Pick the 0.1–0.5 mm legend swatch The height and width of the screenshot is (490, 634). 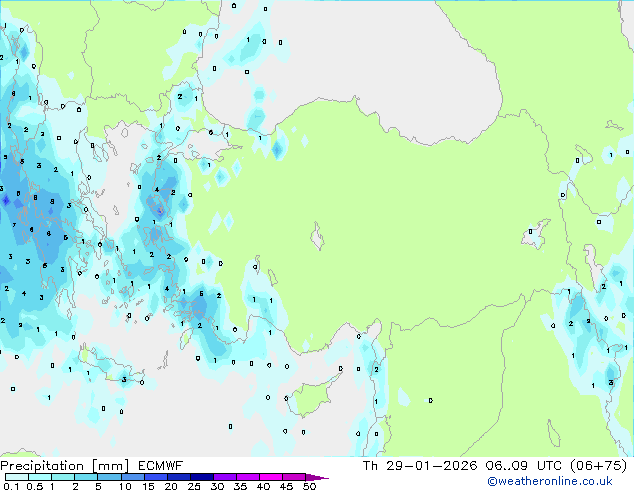pyautogui.click(x=17, y=477)
